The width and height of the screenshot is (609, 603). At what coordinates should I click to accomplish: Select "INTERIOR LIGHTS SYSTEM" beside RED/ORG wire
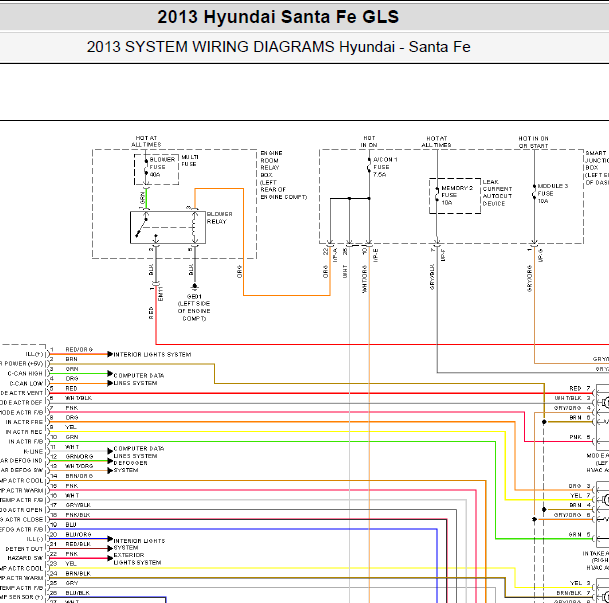152,355
